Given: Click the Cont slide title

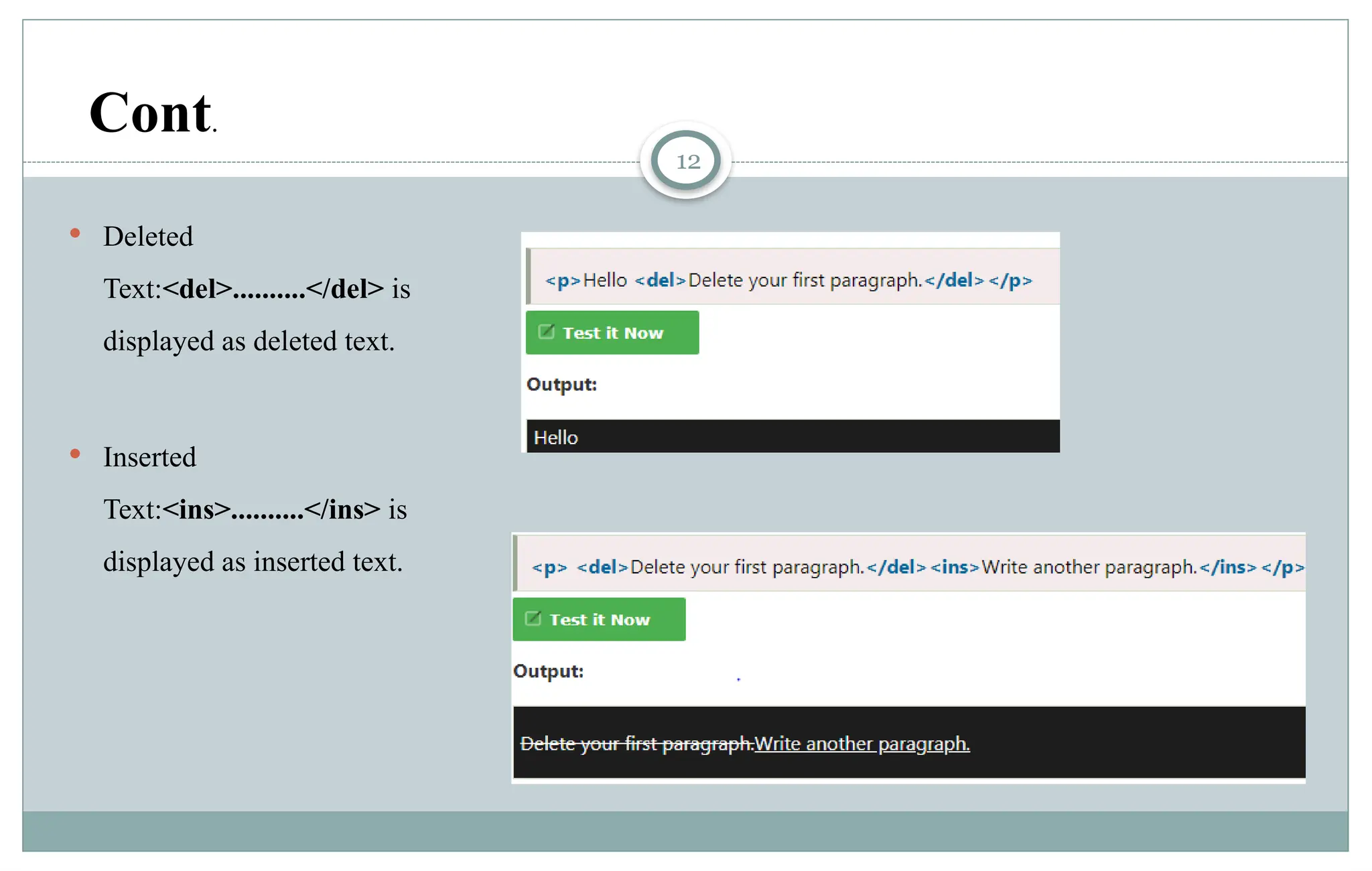Looking at the screenshot, I should coord(152,113).
